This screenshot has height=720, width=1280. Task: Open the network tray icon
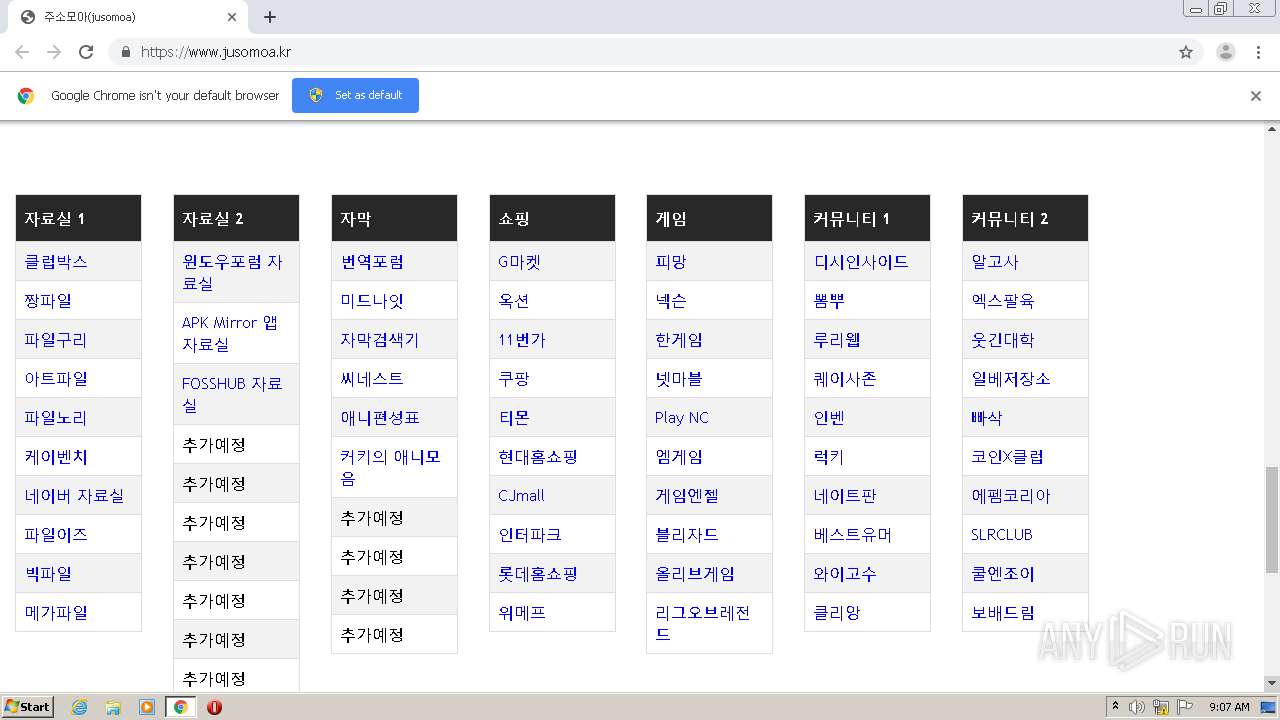[1161, 707]
